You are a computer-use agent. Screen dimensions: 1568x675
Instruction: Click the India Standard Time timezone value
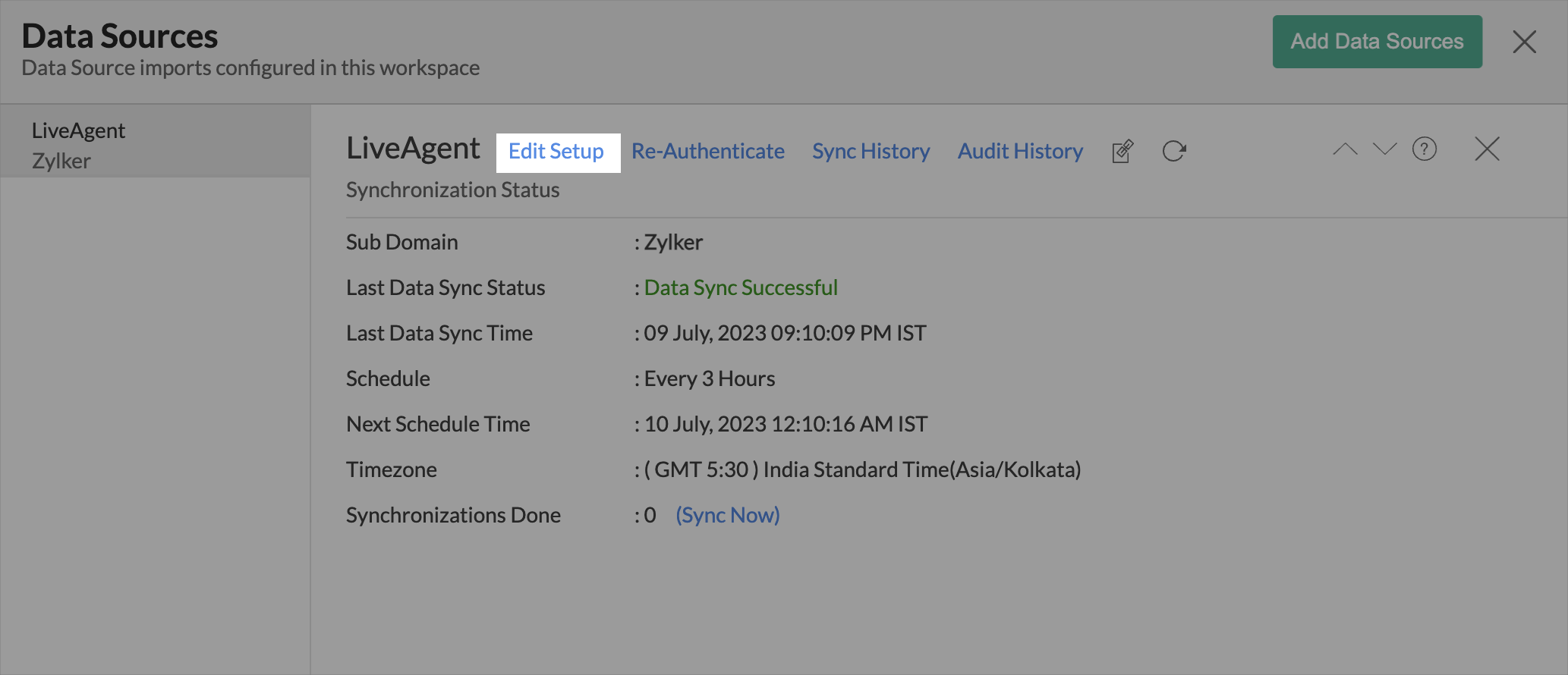(861, 469)
